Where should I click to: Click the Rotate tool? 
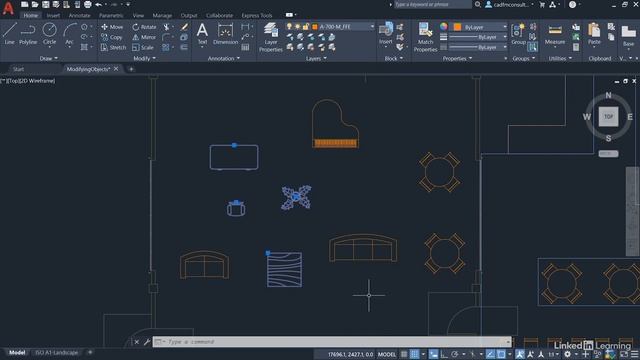[144, 27]
